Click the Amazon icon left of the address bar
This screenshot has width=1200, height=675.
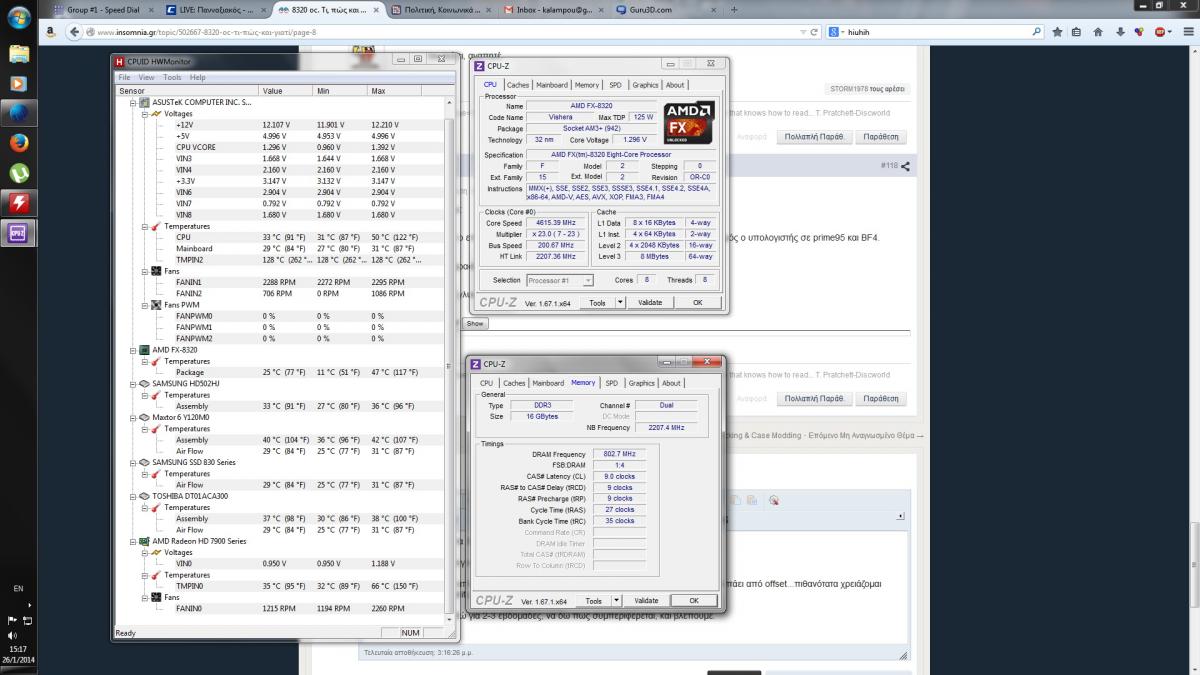49,32
